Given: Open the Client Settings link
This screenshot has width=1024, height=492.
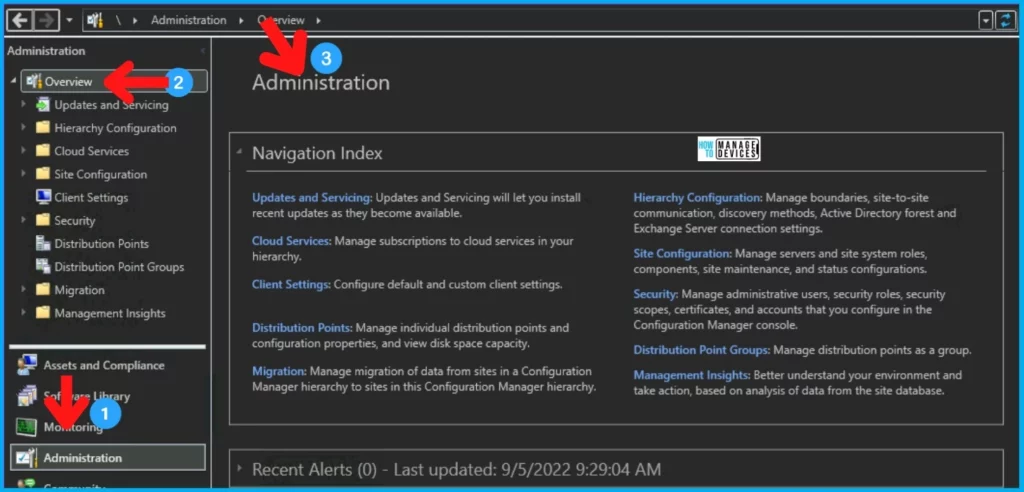Looking at the screenshot, I should pos(291,284).
